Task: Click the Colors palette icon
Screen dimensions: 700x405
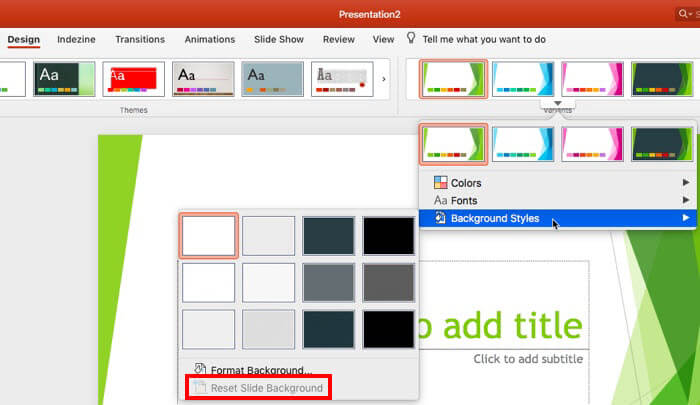Action: 441,182
